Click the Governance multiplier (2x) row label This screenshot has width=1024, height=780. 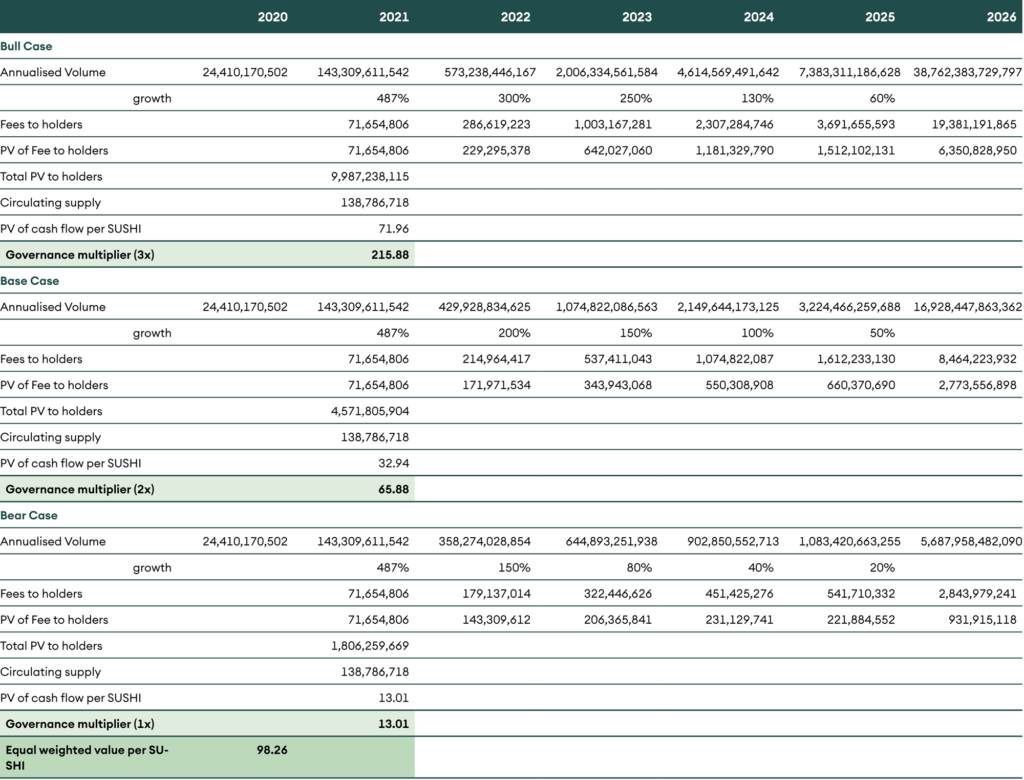[x=80, y=489]
